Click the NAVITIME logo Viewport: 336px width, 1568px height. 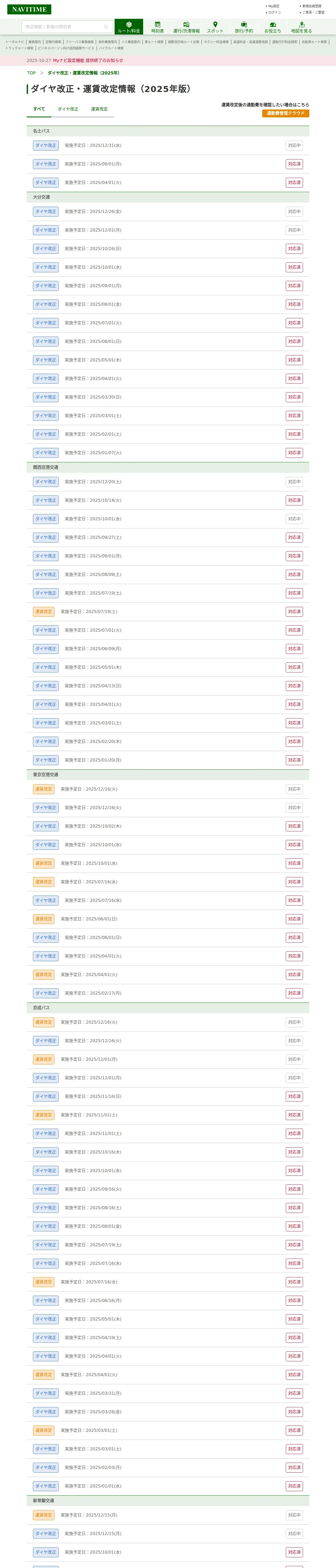(29, 9)
